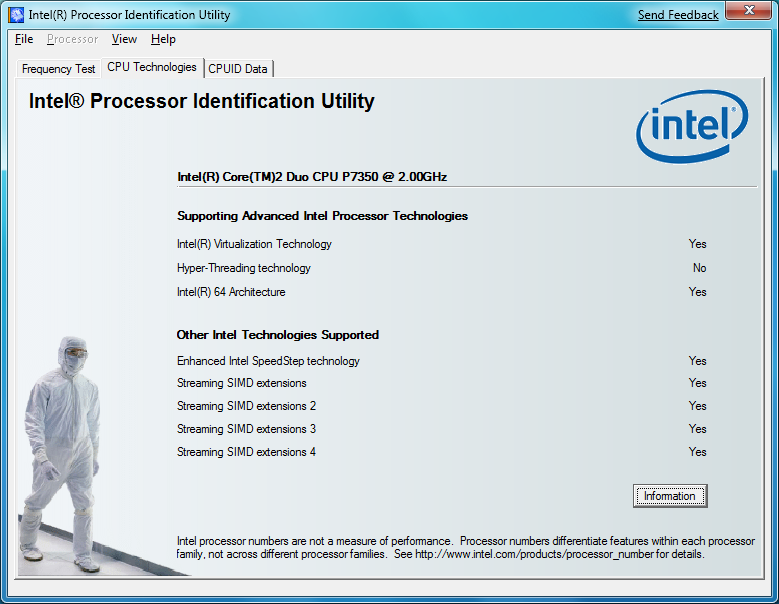Click Yes value for Virtualization Technology

click(698, 244)
